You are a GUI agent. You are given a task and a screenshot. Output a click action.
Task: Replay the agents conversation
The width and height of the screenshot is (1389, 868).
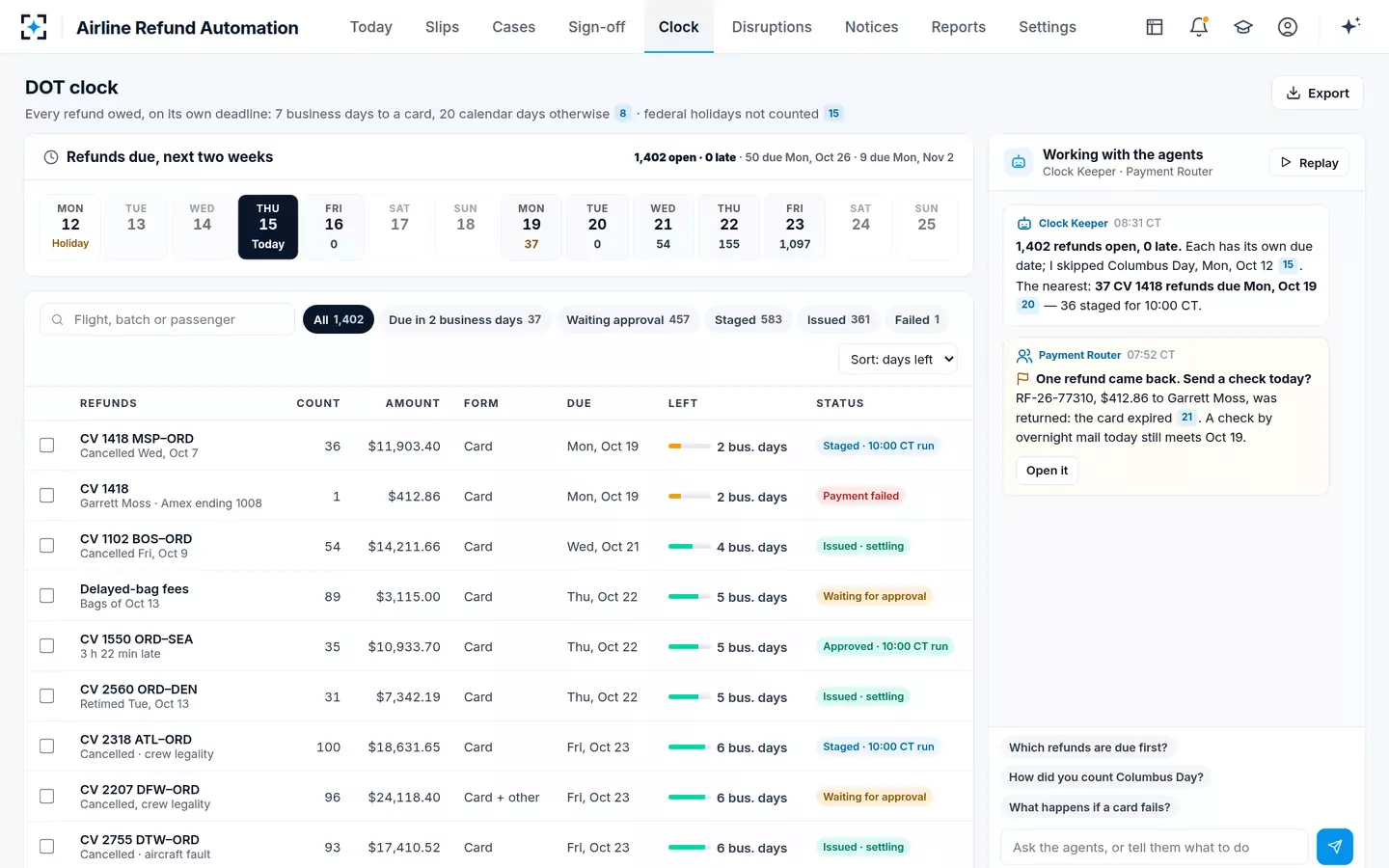pyautogui.click(x=1309, y=163)
